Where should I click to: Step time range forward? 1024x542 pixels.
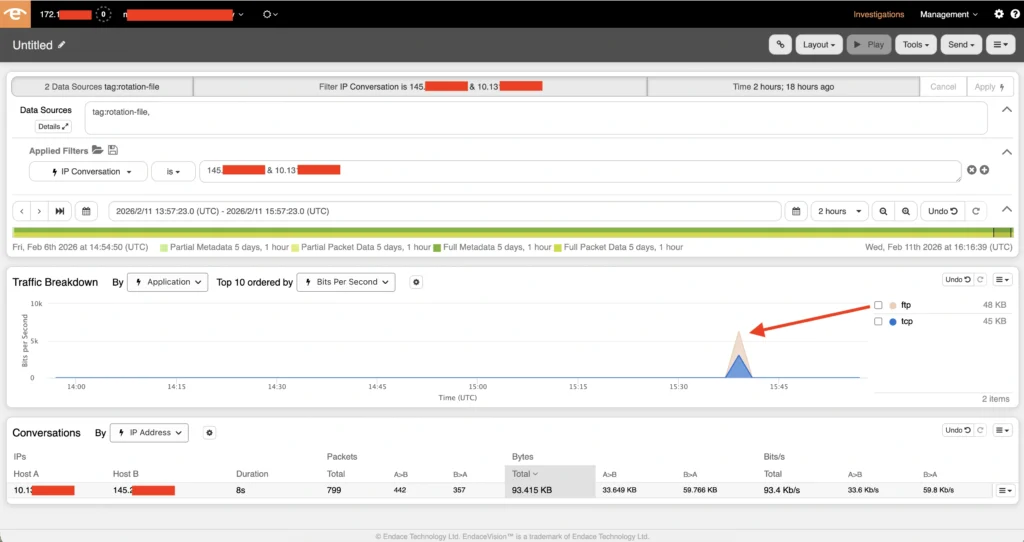[x=39, y=211]
